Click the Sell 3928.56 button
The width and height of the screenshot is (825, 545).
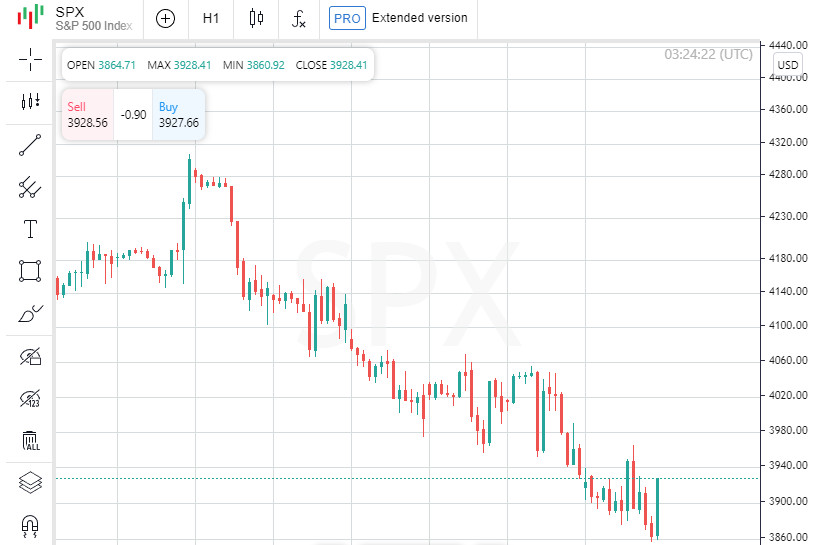pyautogui.click(x=87, y=115)
